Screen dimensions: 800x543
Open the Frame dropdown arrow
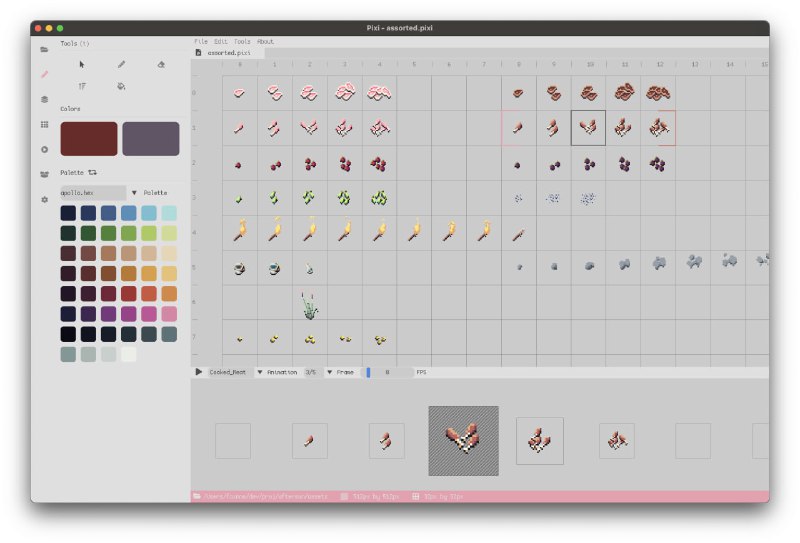click(x=330, y=372)
